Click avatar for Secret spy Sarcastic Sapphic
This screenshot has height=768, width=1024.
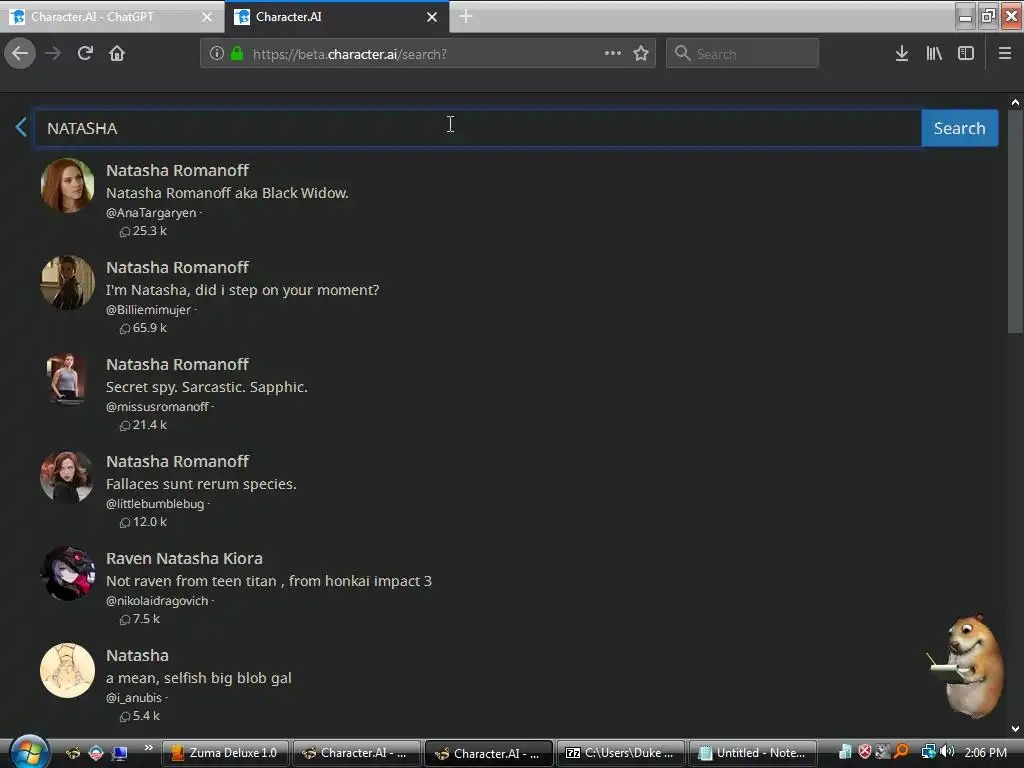coord(67,379)
